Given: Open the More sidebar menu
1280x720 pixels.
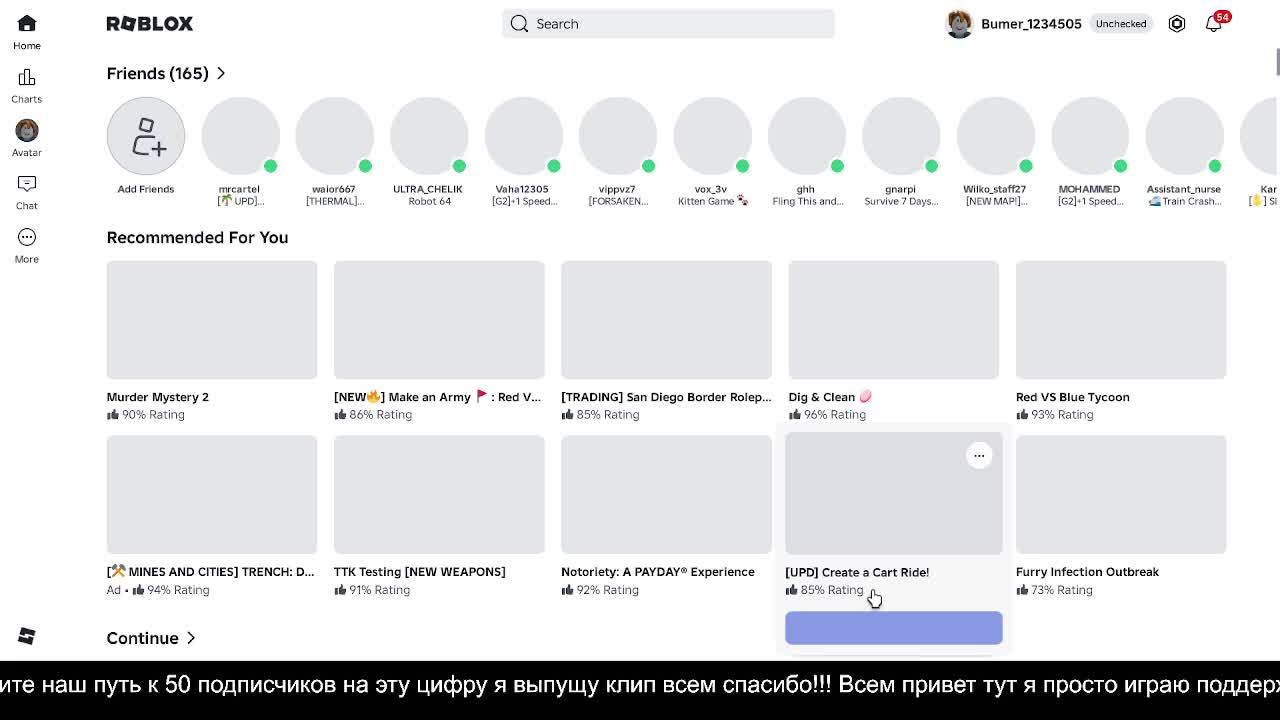Looking at the screenshot, I should (27, 237).
